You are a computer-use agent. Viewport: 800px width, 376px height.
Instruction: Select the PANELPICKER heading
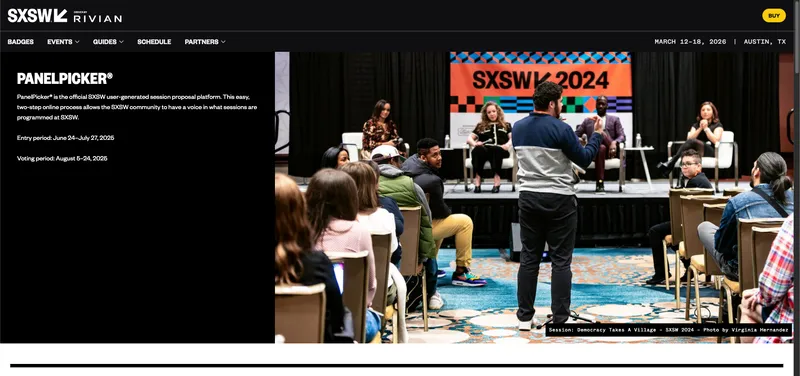tap(65, 78)
